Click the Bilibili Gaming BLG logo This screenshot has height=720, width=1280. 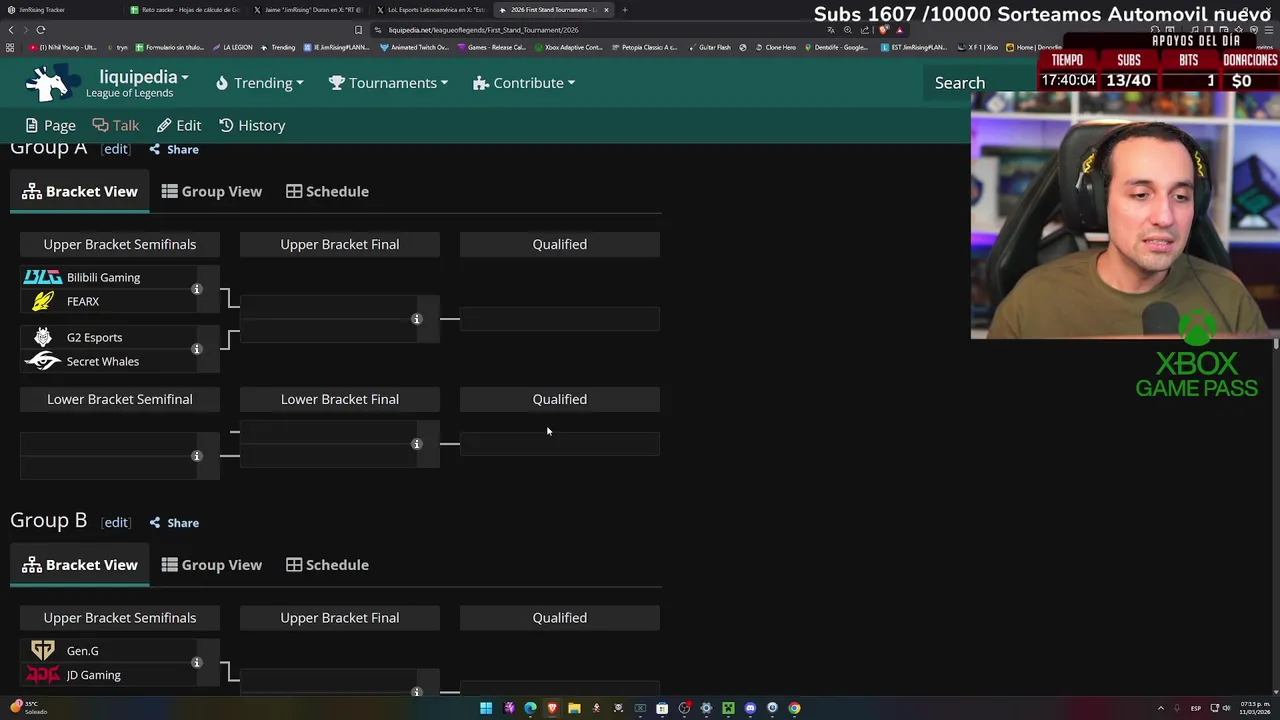[x=43, y=277]
